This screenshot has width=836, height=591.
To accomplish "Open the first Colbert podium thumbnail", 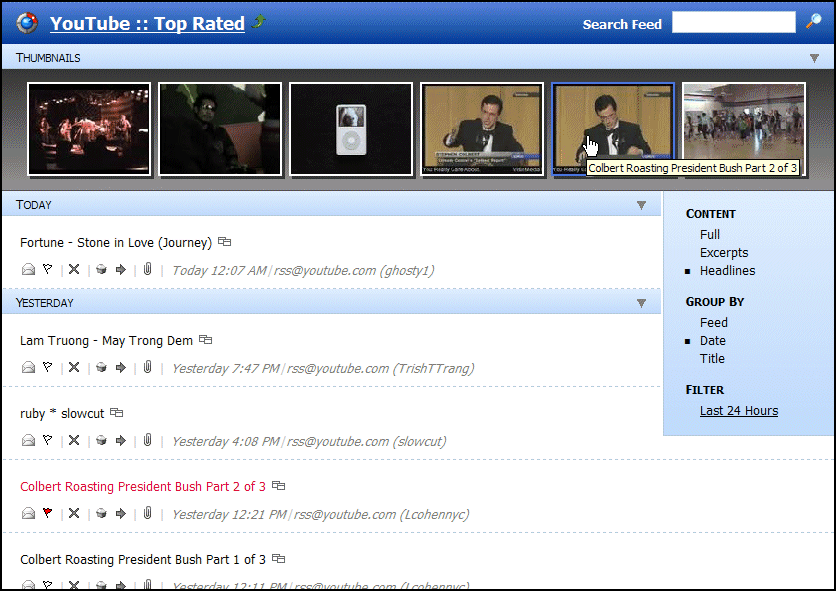I will 482,129.
